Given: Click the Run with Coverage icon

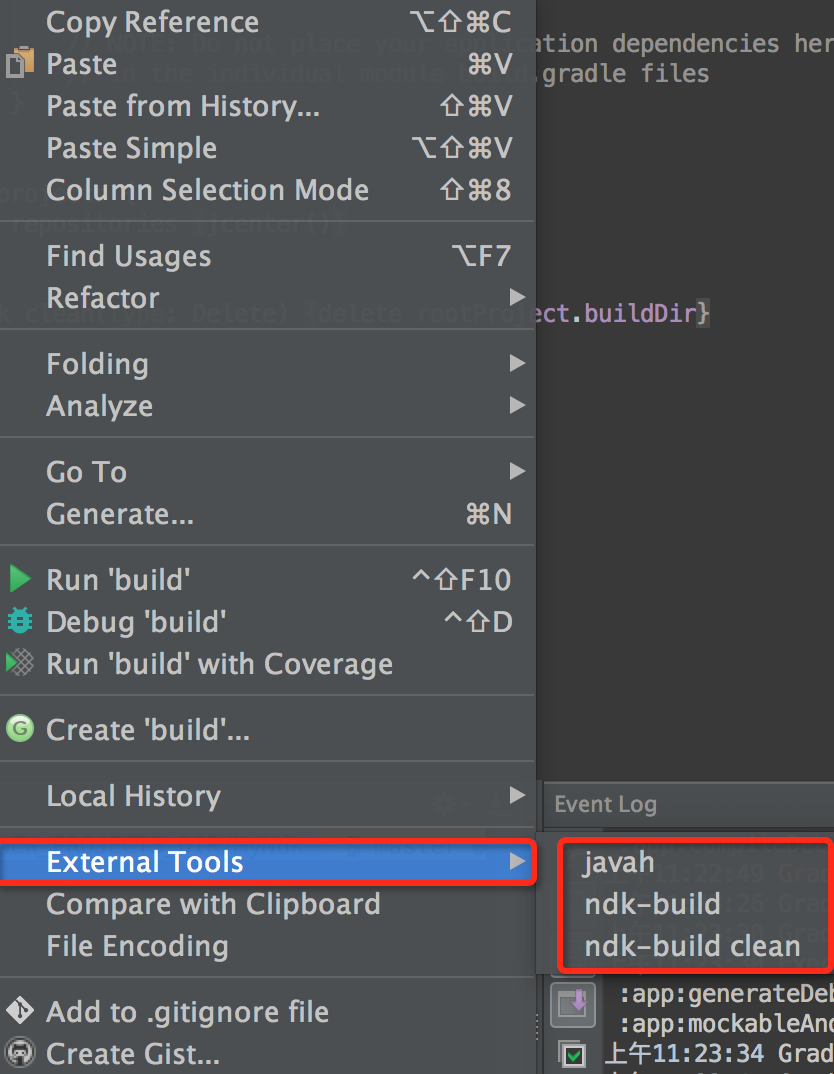Looking at the screenshot, I should coord(20,663).
